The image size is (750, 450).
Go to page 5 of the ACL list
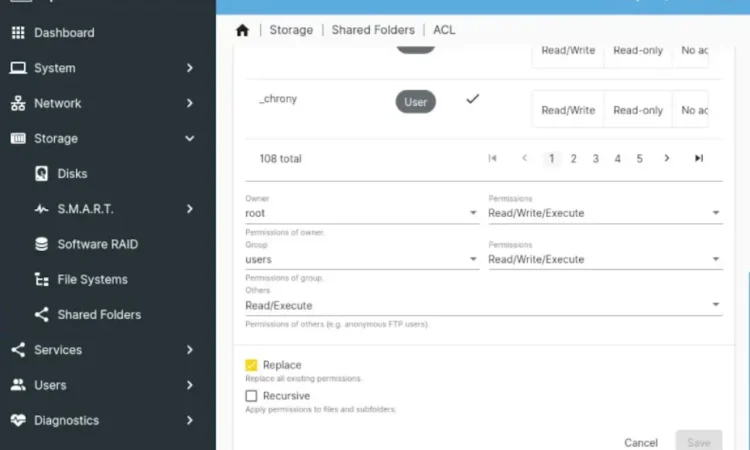(x=640, y=159)
